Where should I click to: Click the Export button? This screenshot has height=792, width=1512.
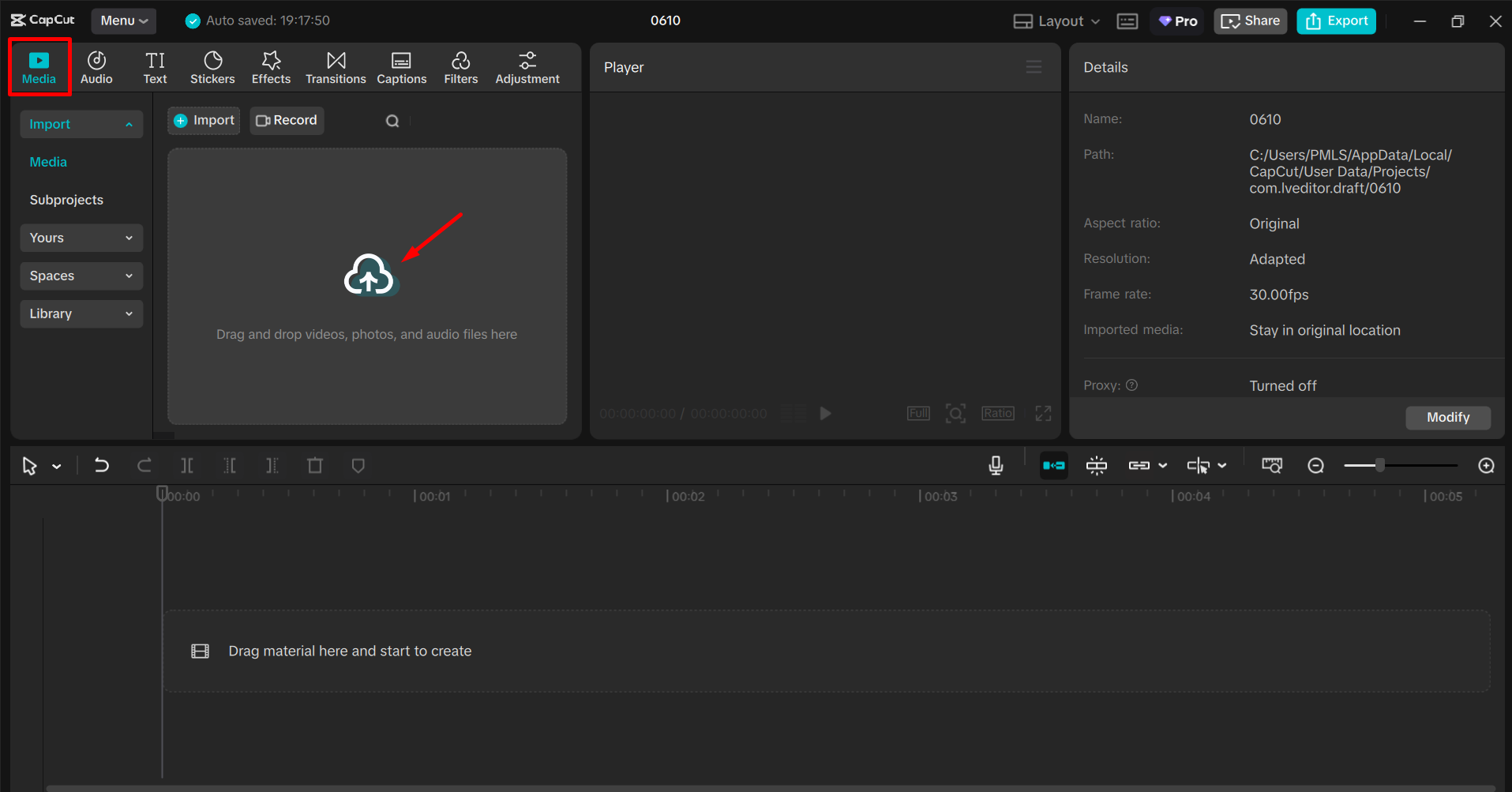(1335, 21)
